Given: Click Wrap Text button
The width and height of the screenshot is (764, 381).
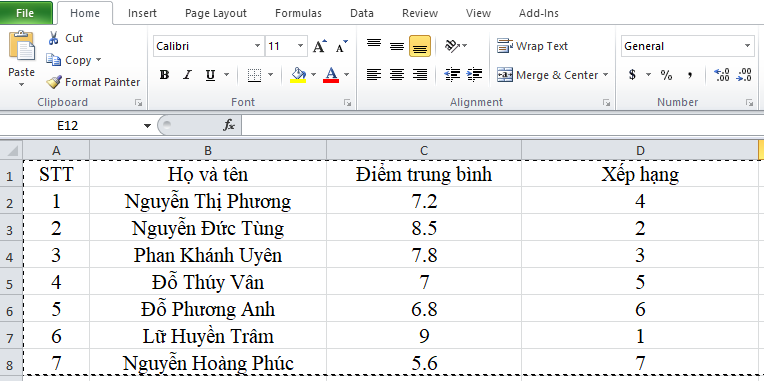Looking at the screenshot, I should tap(532, 46).
